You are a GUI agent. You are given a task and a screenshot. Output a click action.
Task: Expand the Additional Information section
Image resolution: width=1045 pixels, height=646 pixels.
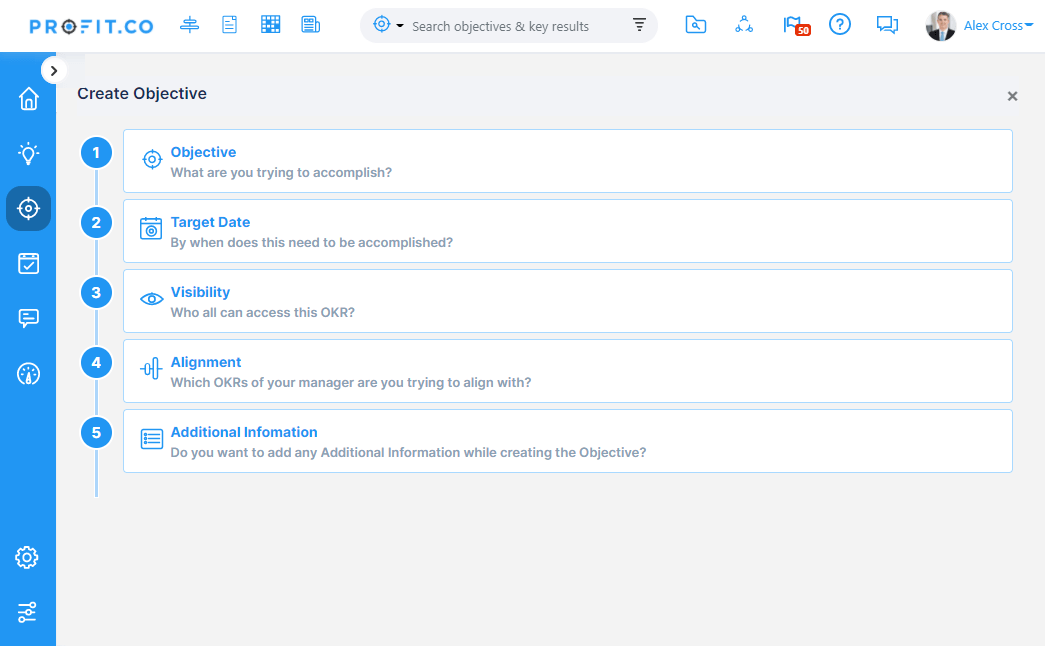(567, 440)
